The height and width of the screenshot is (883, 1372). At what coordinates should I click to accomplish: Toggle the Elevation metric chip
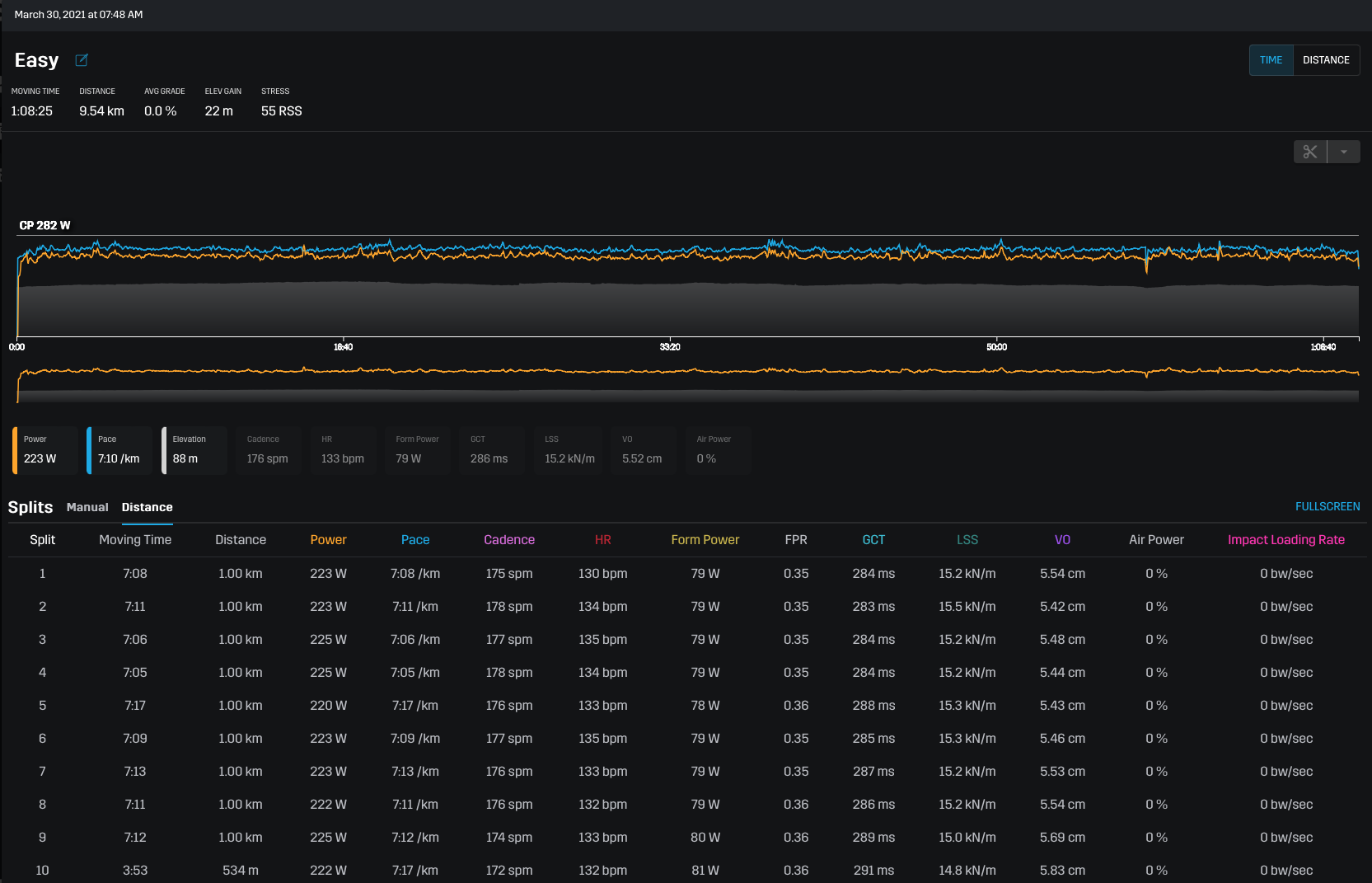(x=194, y=450)
